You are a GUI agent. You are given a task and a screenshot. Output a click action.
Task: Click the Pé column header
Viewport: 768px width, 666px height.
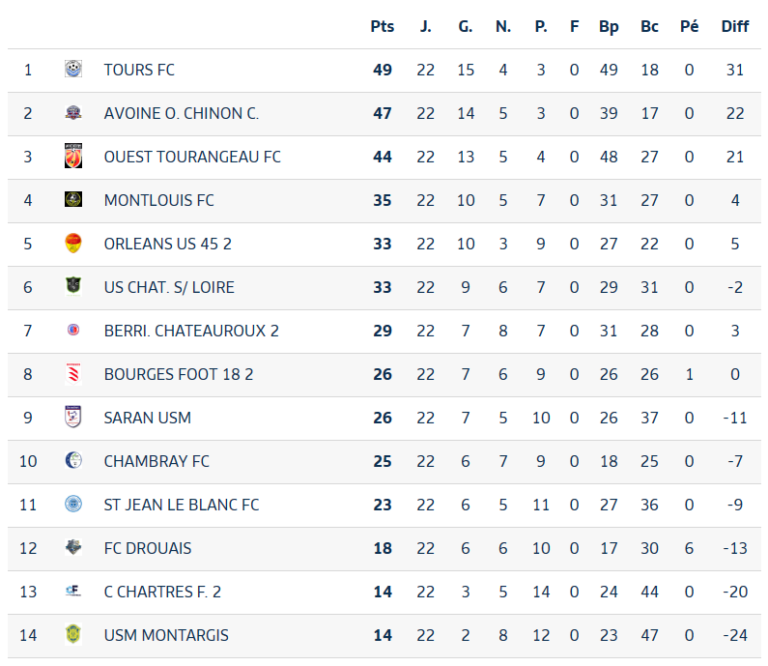pos(689,26)
